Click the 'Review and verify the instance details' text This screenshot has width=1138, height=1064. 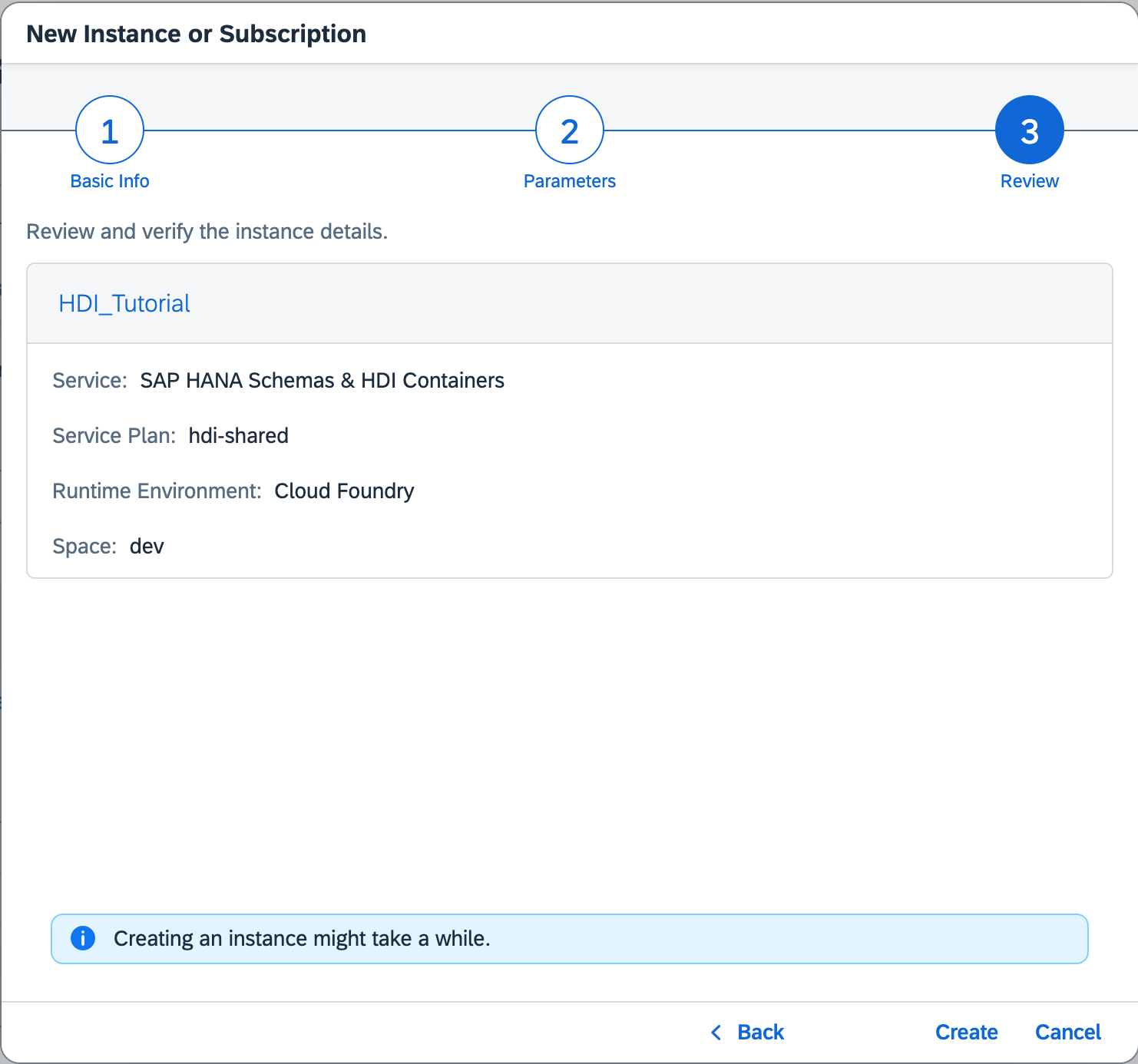(x=207, y=232)
